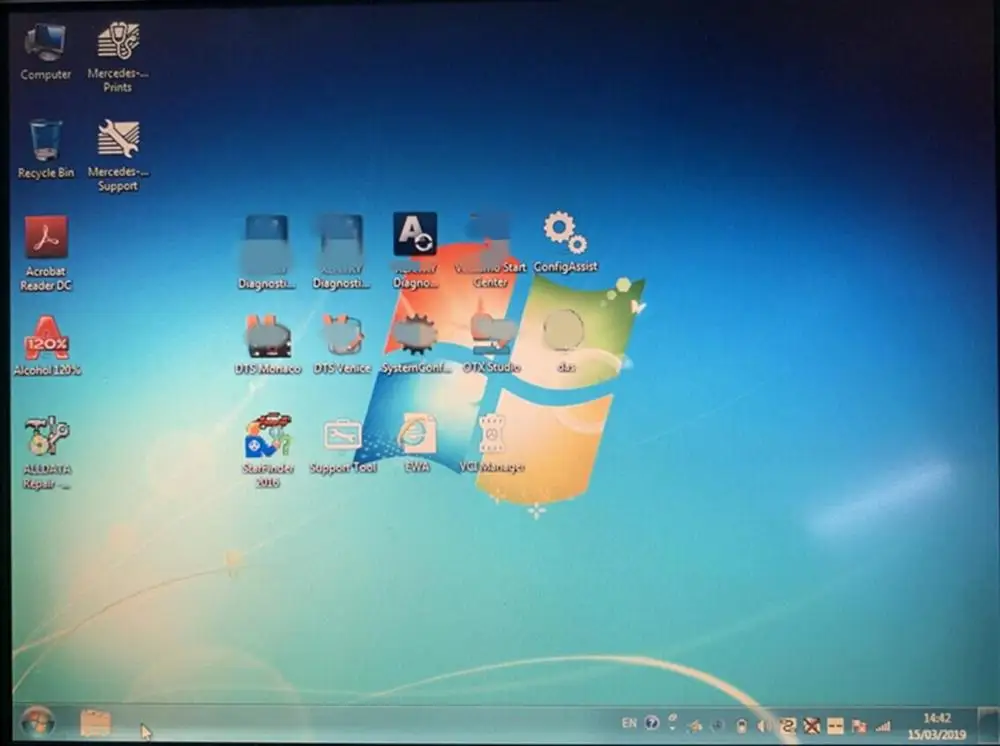Image resolution: width=1000 pixels, height=746 pixels.
Task: Open the ALLDATA Repair shortcut
Action: (47, 453)
